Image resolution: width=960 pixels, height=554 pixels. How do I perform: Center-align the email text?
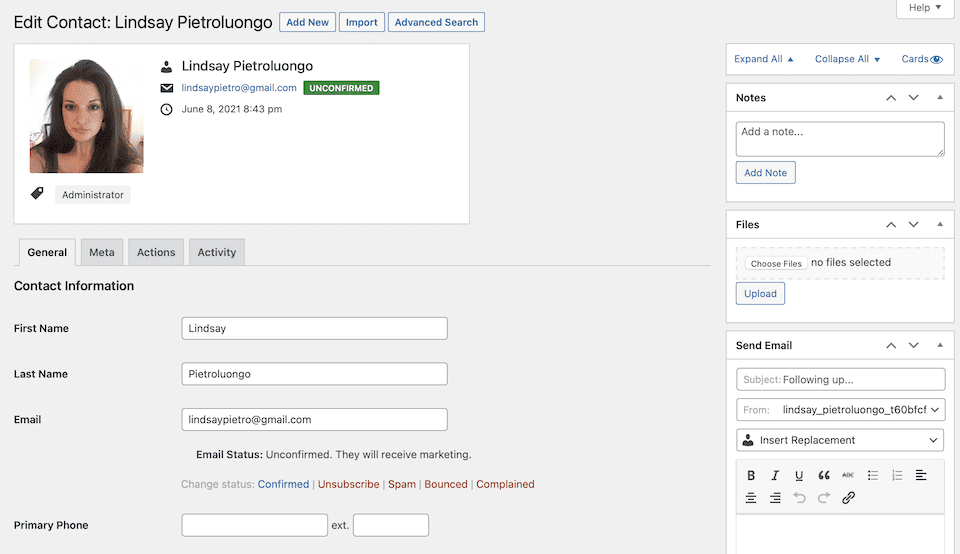(751, 498)
